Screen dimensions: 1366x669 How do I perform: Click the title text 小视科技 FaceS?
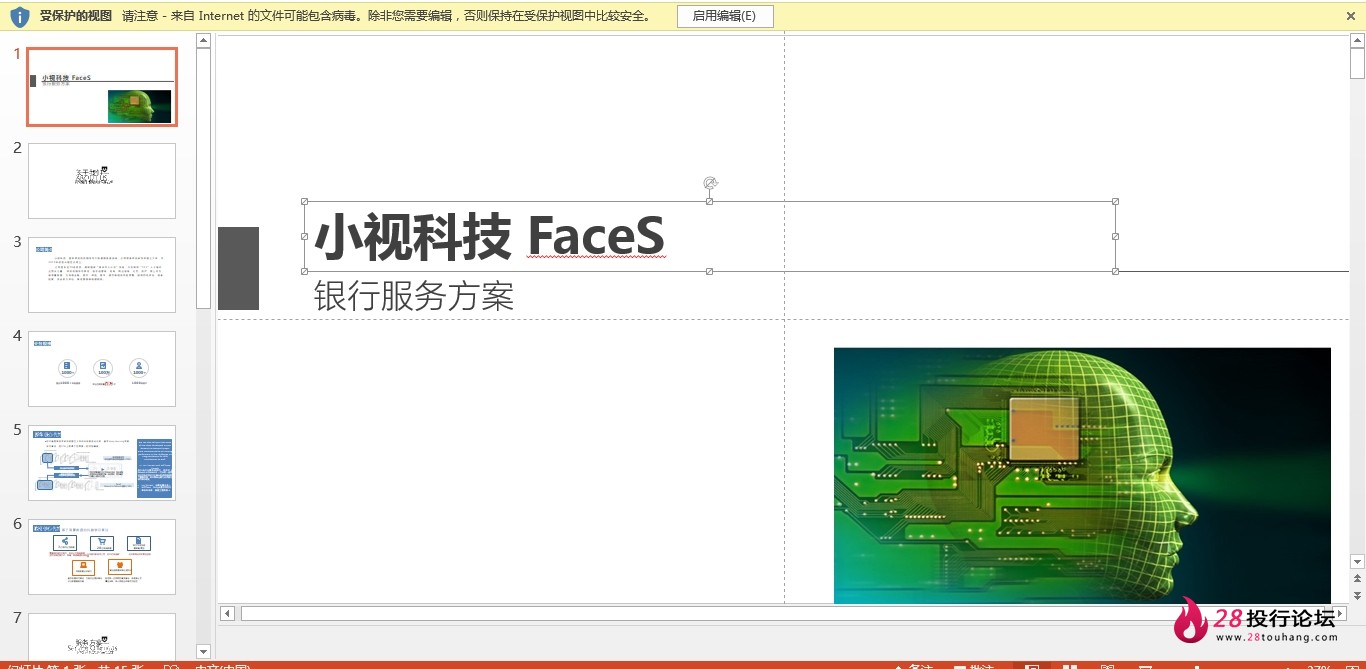pos(489,237)
